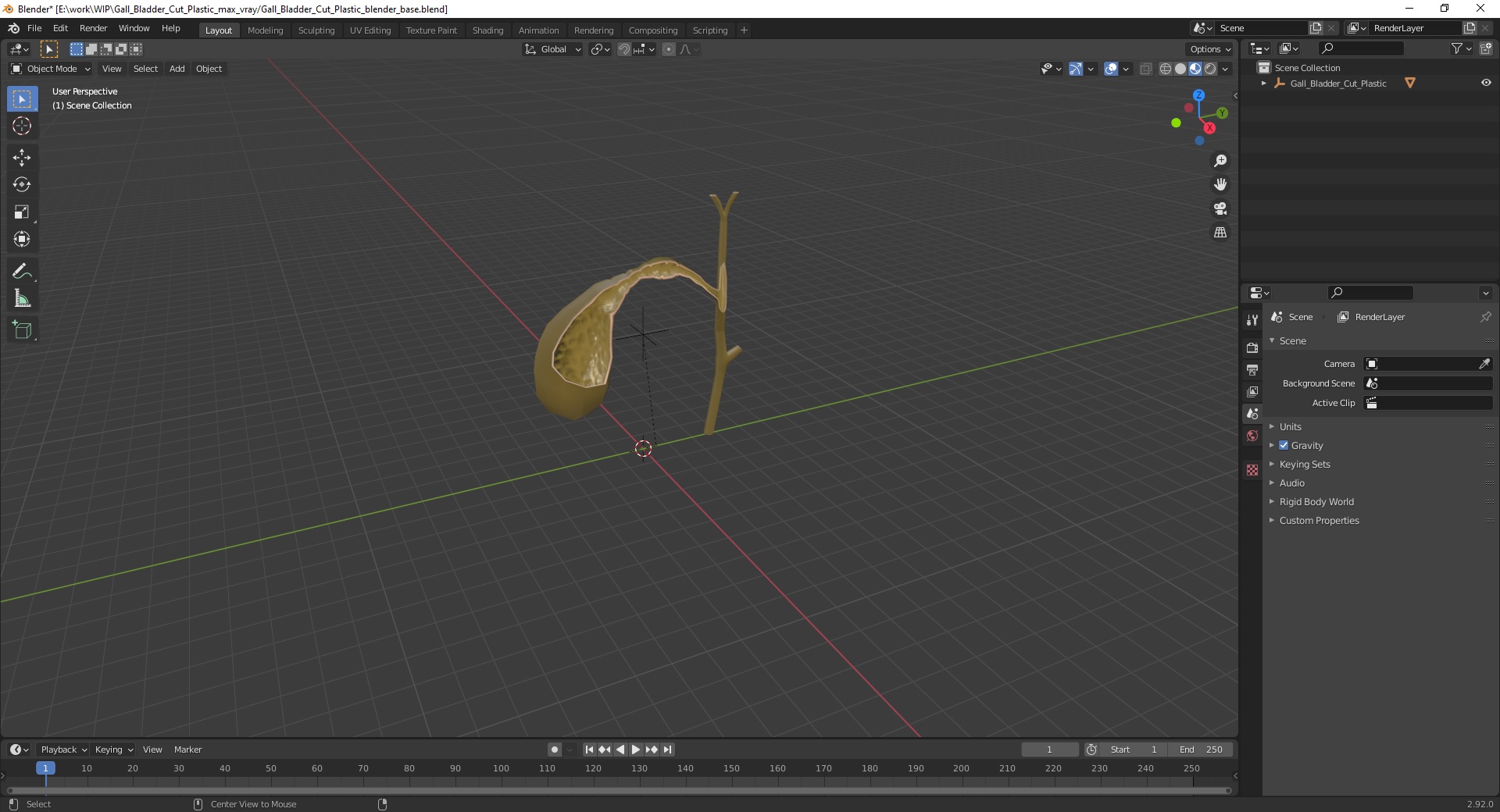
Task: Toggle viewport overlays display
Action: (1111, 69)
